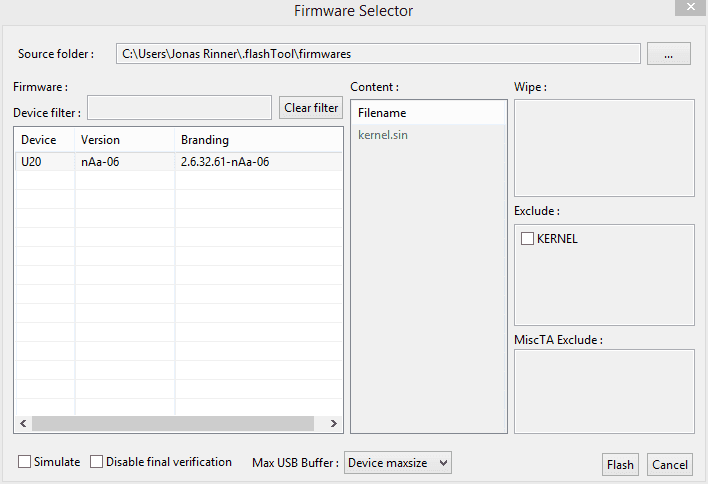Click the Cancel button
The height and width of the screenshot is (484, 708).
pyautogui.click(x=670, y=465)
